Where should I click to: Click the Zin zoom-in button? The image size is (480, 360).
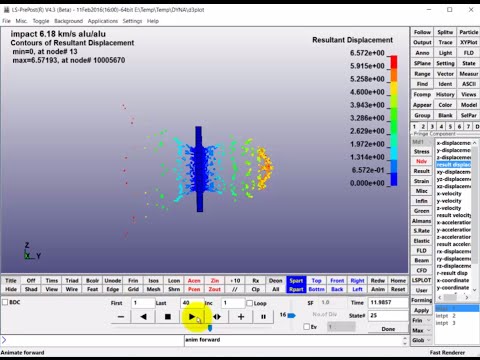[x=215, y=281]
